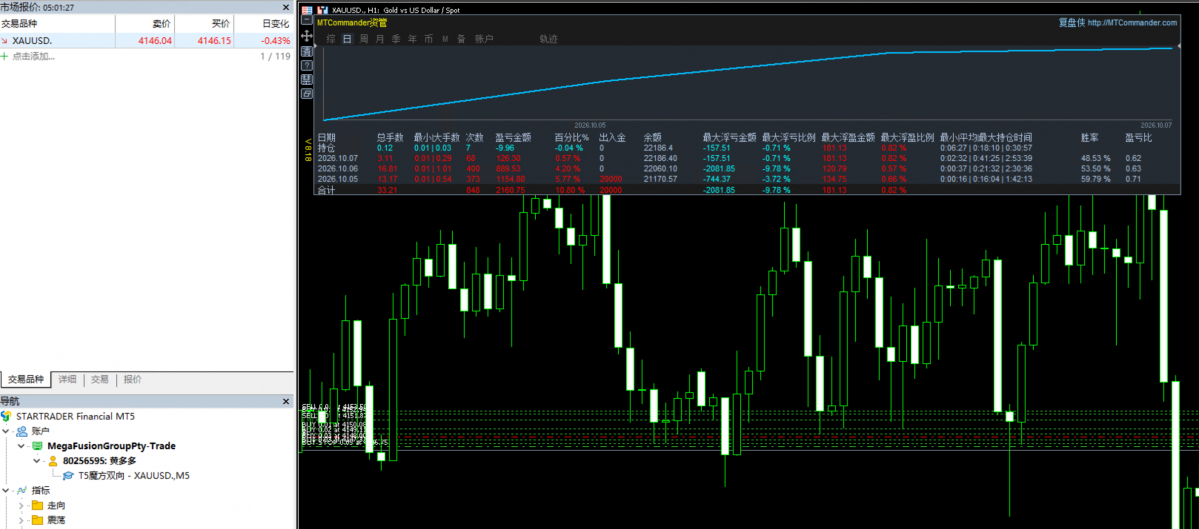Switch to the 交易品种 tab
Viewport: 1199px width, 529px height.
tap(27, 379)
